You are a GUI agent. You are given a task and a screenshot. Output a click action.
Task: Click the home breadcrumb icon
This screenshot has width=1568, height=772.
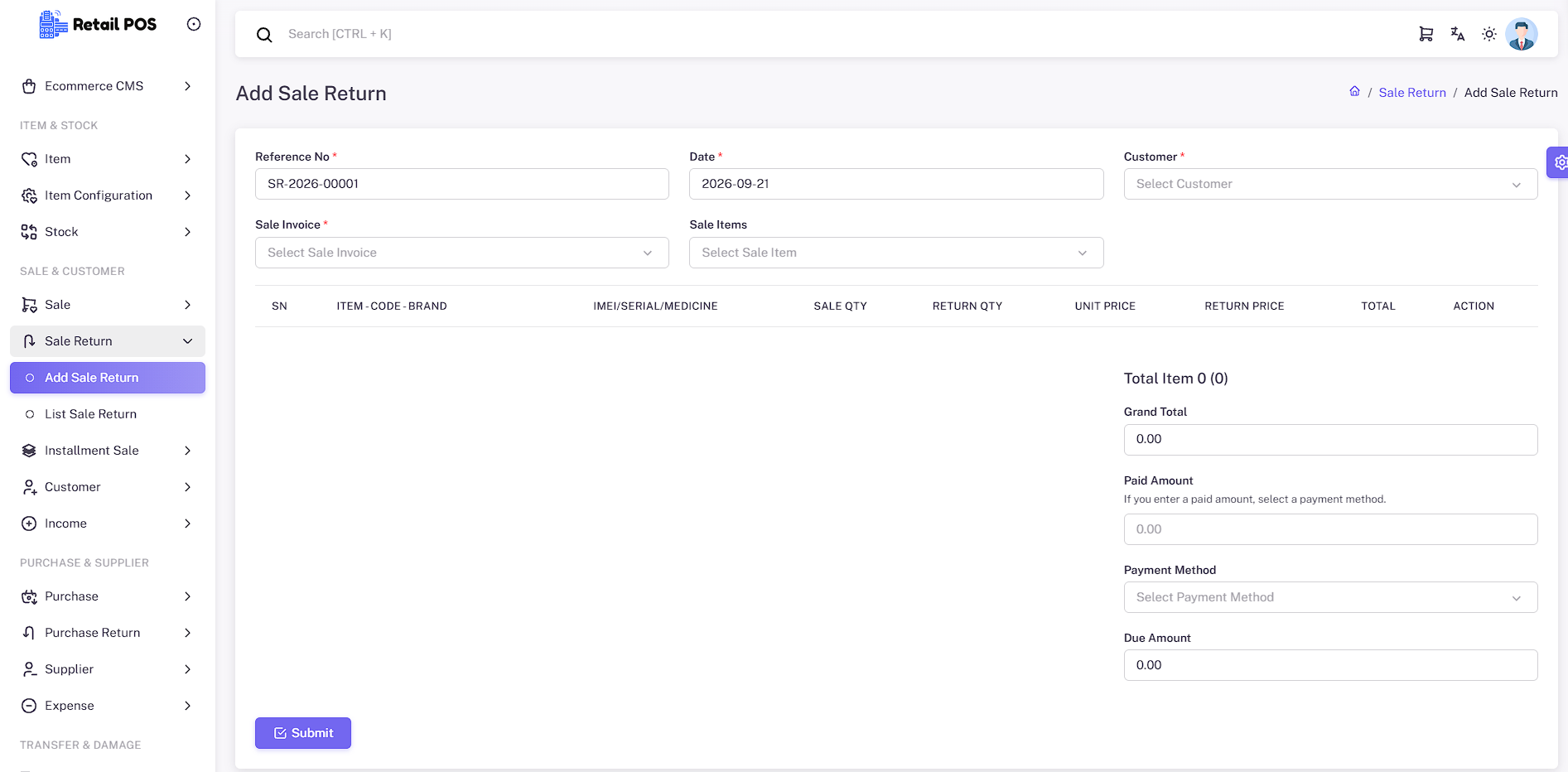(x=1354, y=92)
